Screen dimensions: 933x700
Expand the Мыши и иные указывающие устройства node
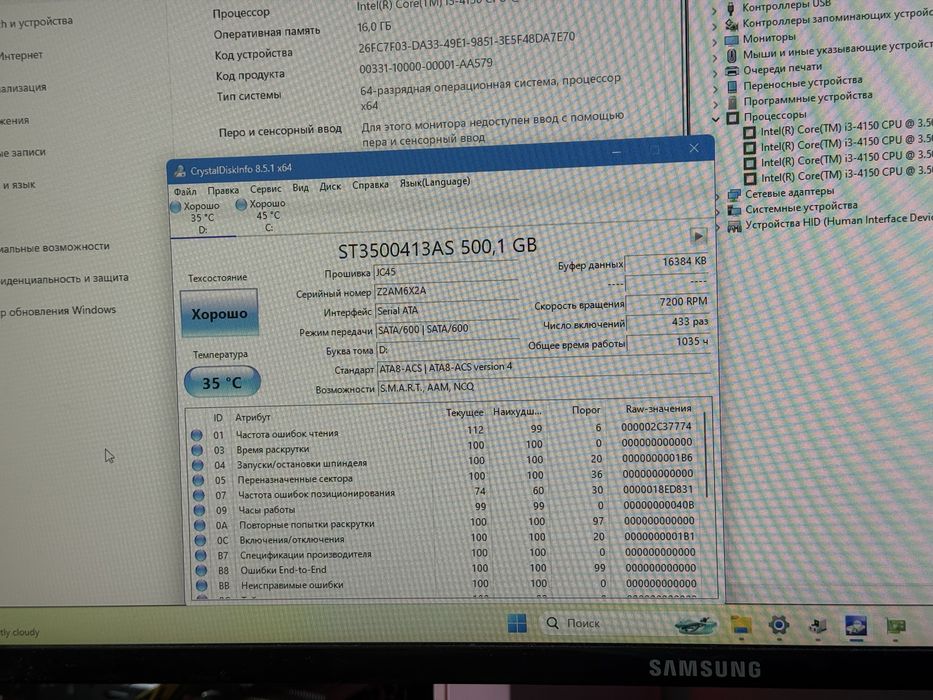[715, 58]
